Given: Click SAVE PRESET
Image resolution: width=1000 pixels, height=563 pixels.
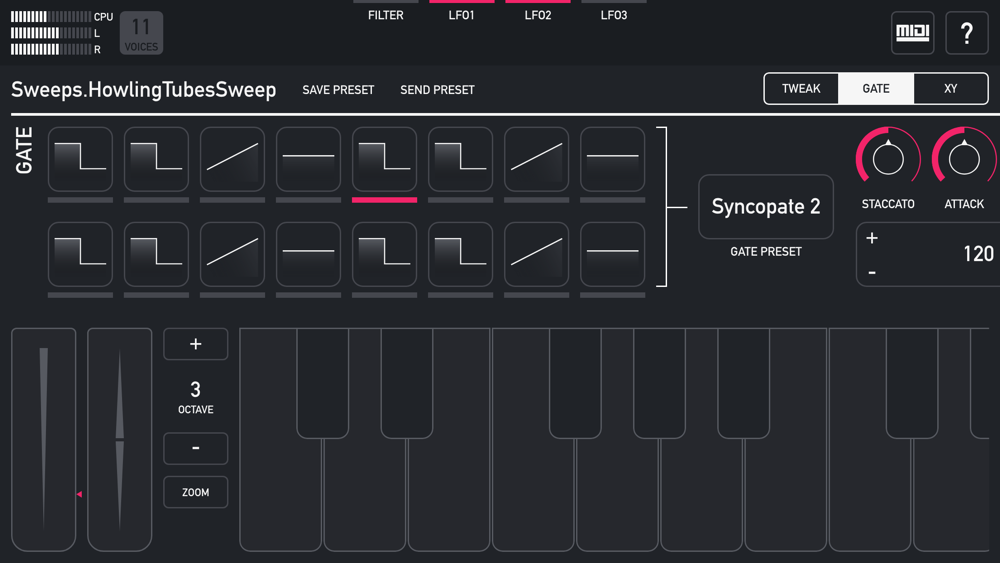Looking at the screenshot, I should [x=338, y=90].
